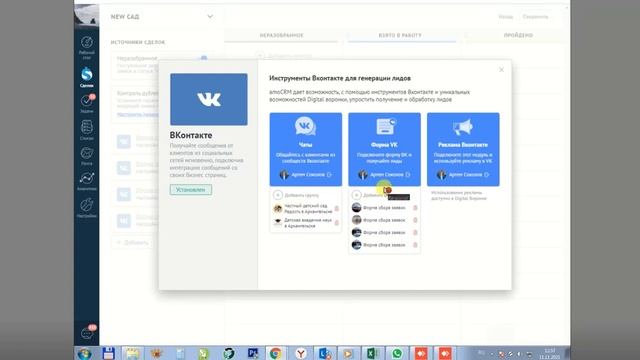This screenshot has height=360, width=640.
Task: Open the Настройки sidebar icon
Action: click(x=87, y=207)
